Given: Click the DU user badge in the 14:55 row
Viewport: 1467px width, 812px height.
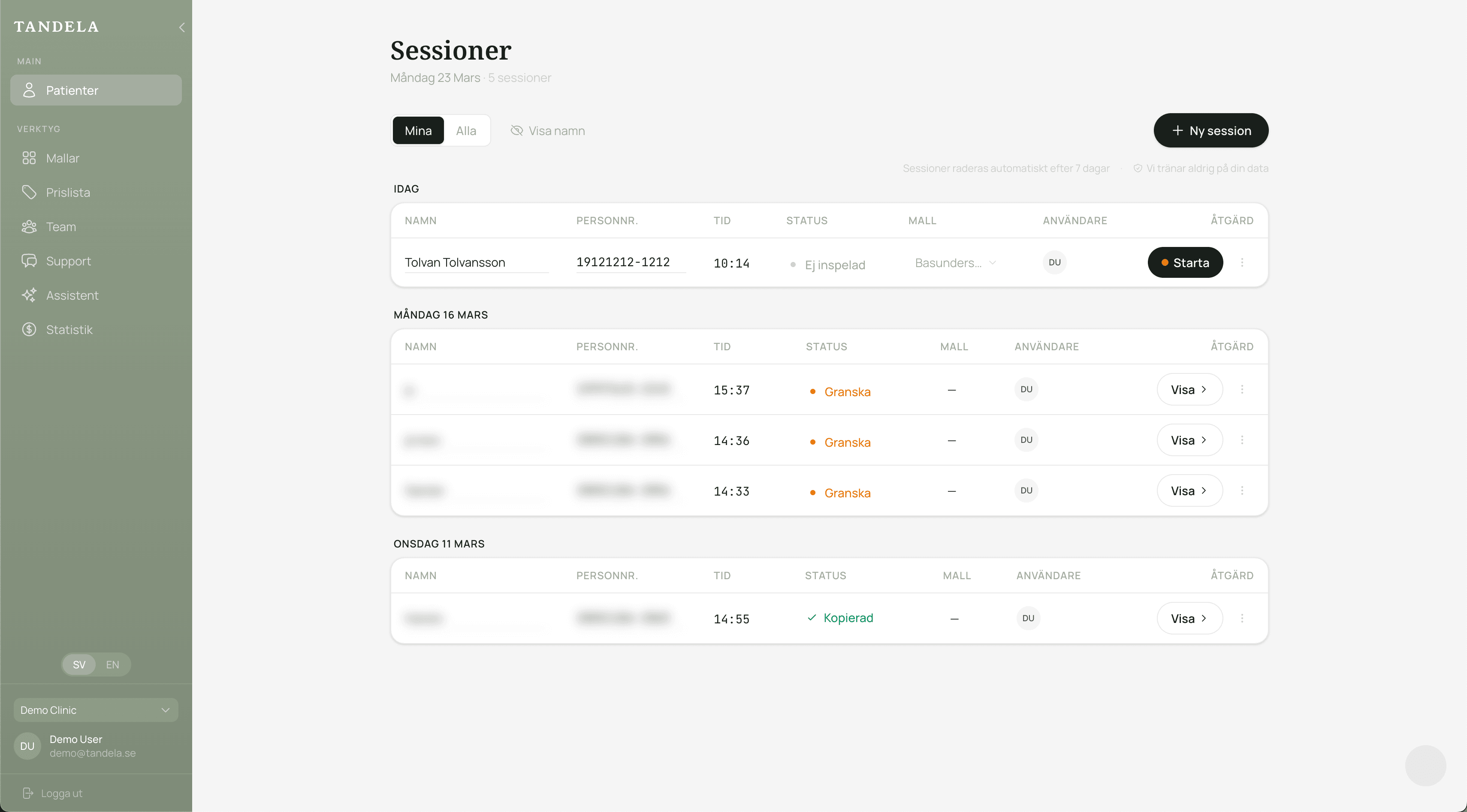Looking at the screenshot, I should click(1028, 618).
